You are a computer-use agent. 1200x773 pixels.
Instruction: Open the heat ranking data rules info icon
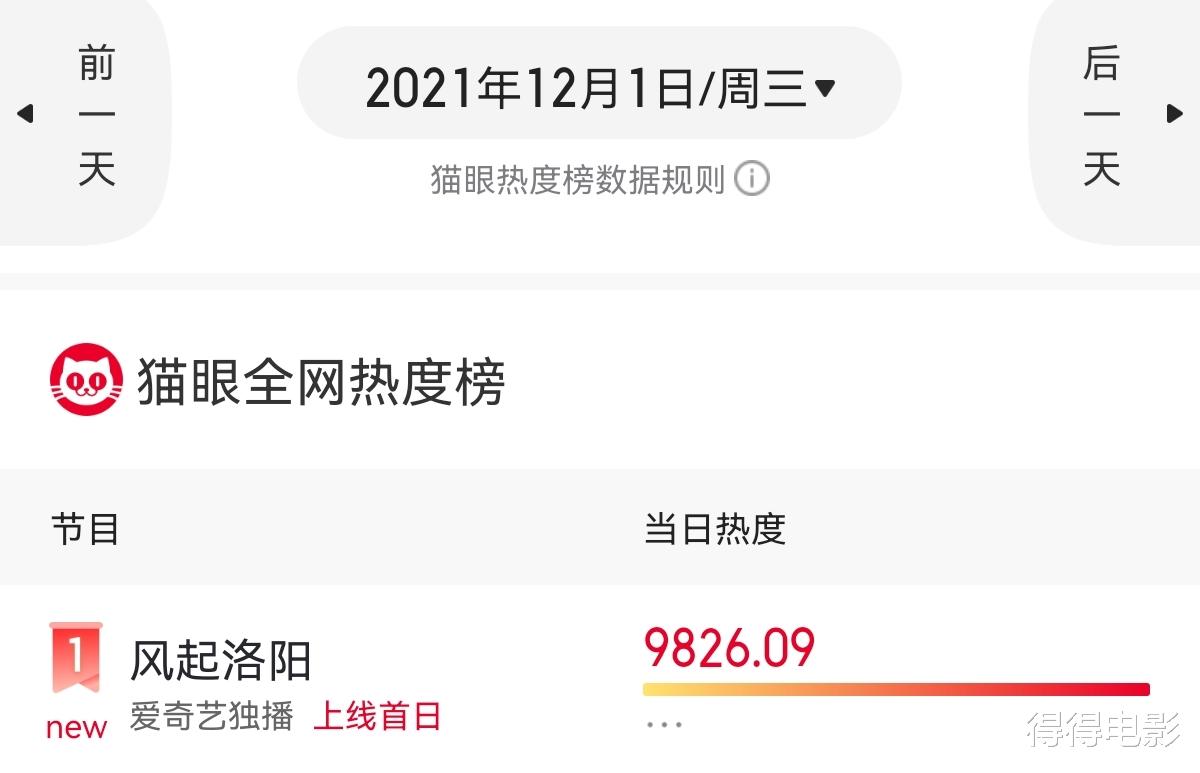coord(754,178)
